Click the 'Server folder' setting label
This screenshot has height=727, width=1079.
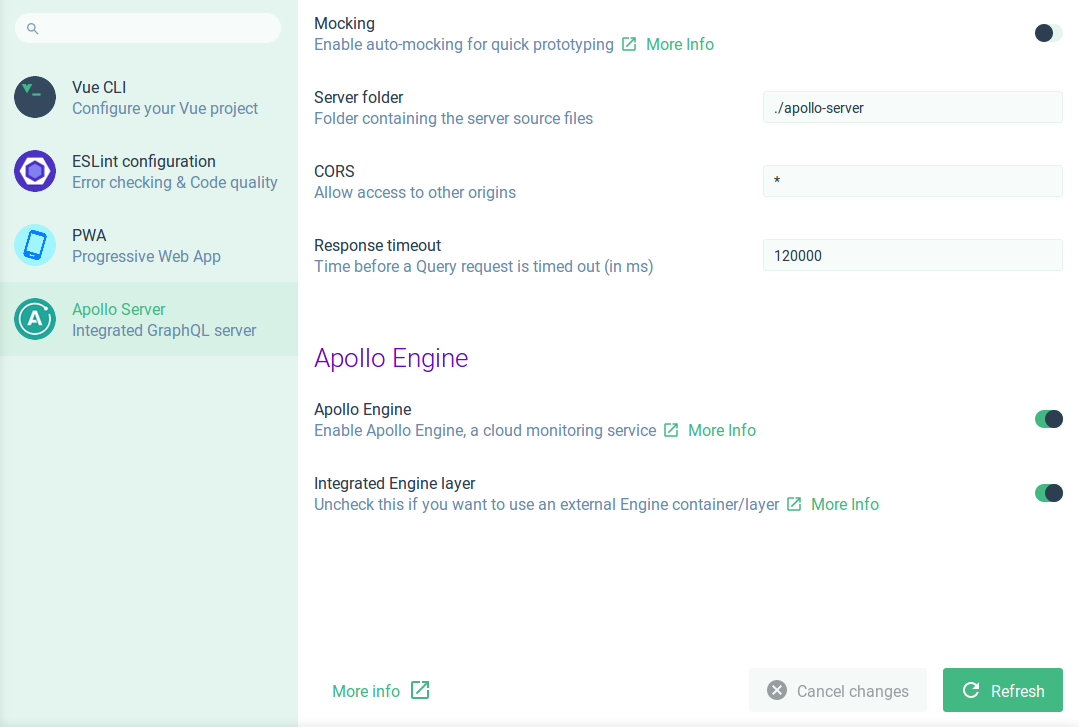359,97
